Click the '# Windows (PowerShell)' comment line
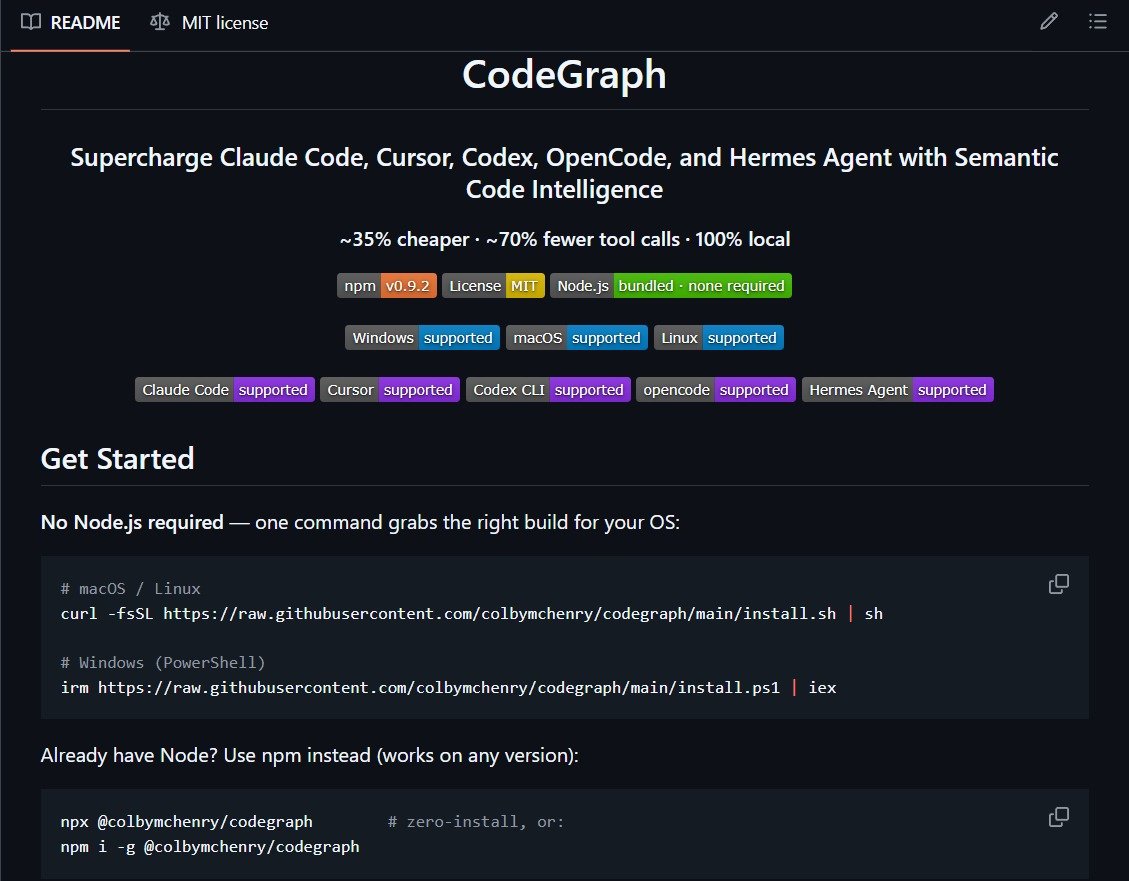 (x=163, y=662)
